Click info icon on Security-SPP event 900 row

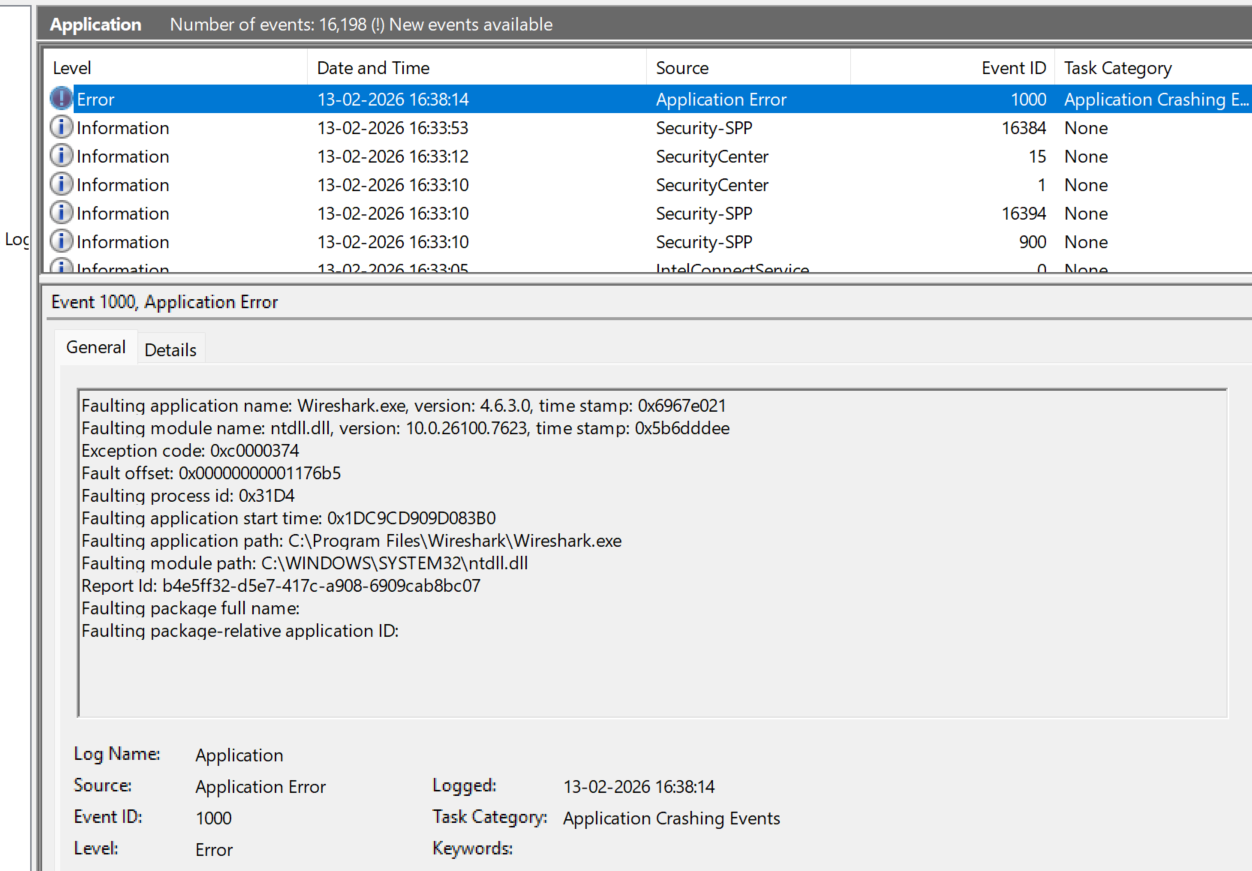pyautogui.click(x=62, y=242)
